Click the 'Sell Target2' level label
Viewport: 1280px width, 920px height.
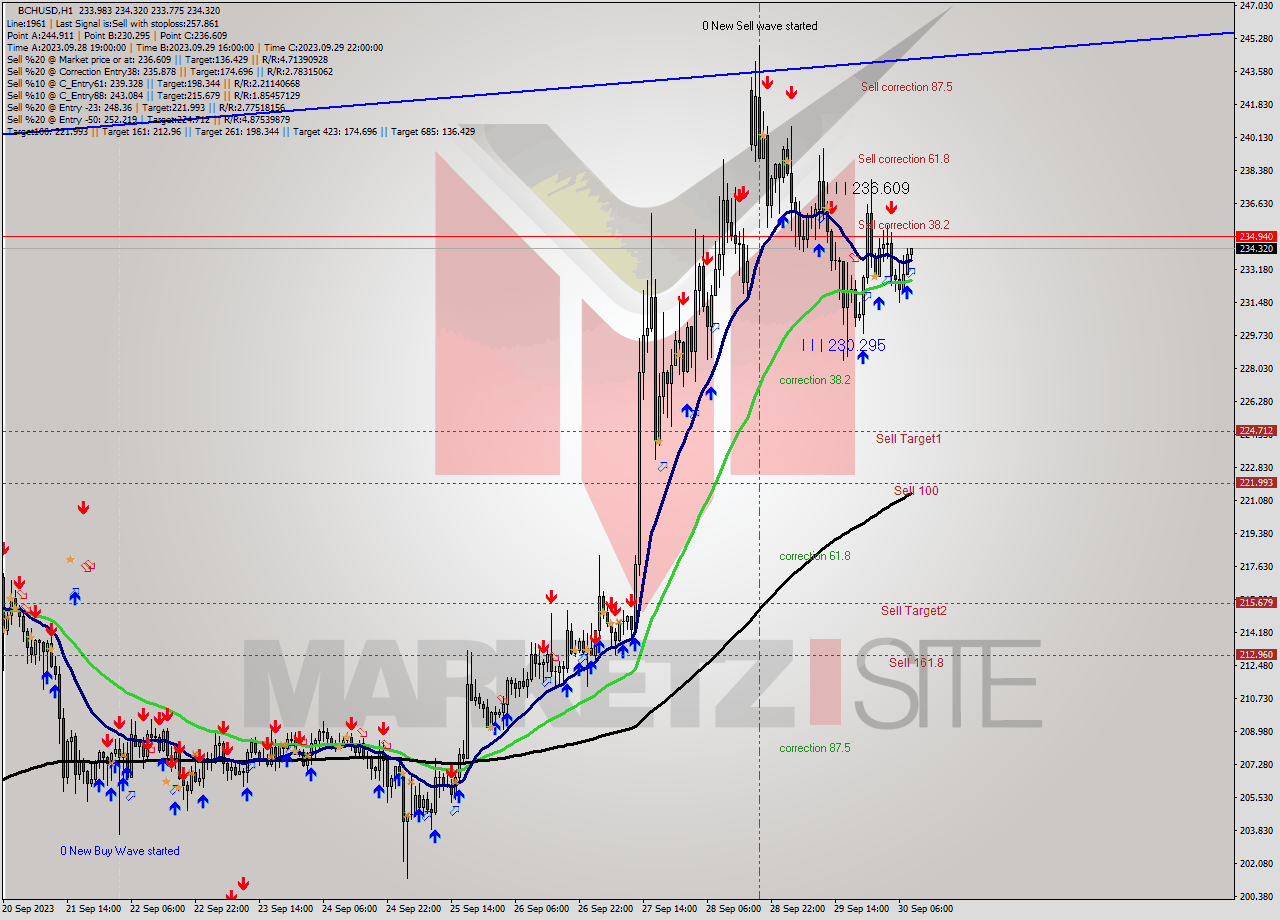(x=913, y=611)
